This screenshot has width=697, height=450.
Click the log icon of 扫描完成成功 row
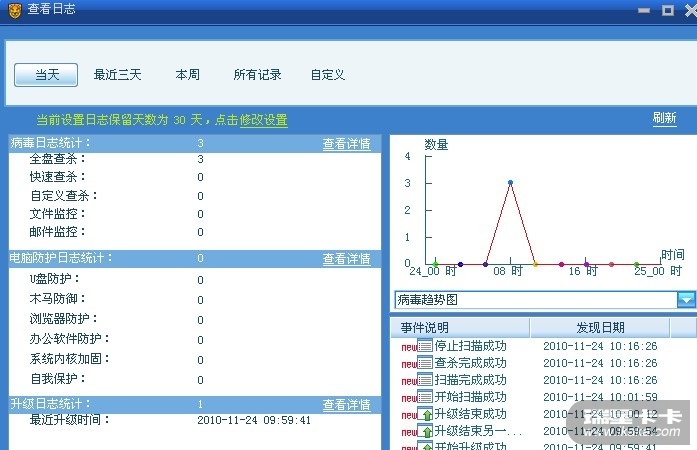[425, 380]
